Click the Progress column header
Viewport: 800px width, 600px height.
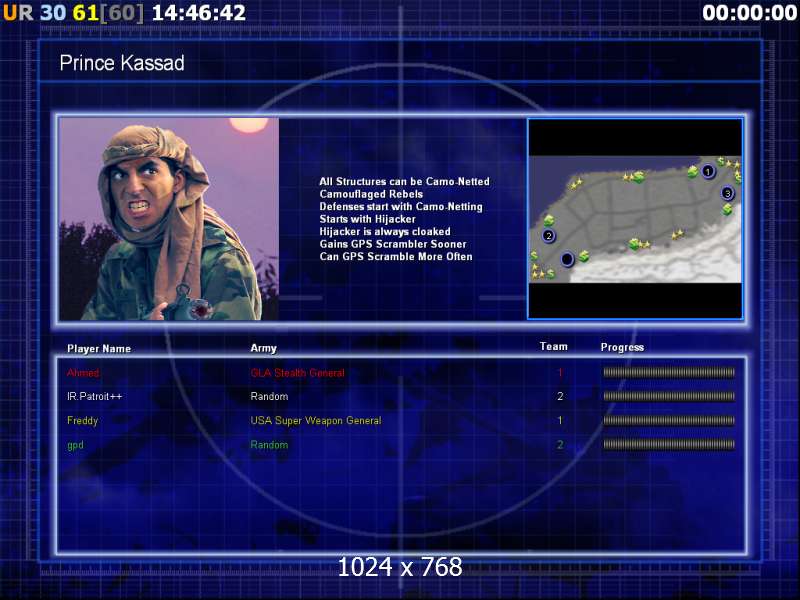tap(622, 347)
